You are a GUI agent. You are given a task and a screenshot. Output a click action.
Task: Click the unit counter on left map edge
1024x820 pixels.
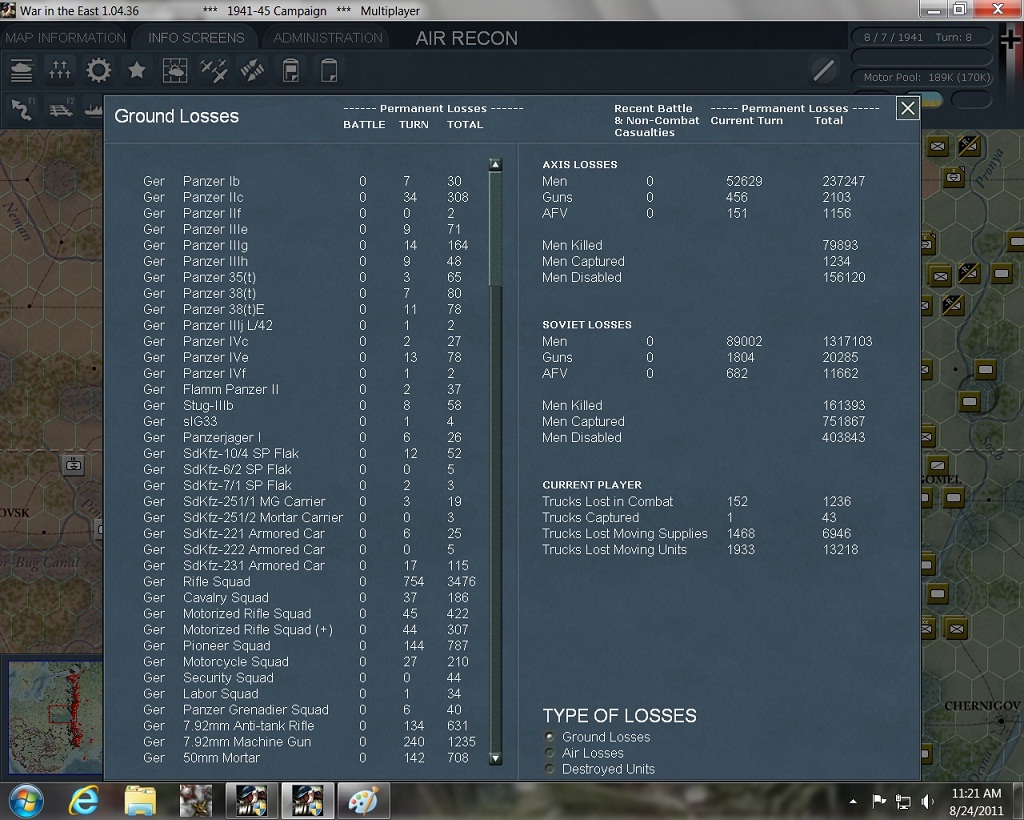74,465
